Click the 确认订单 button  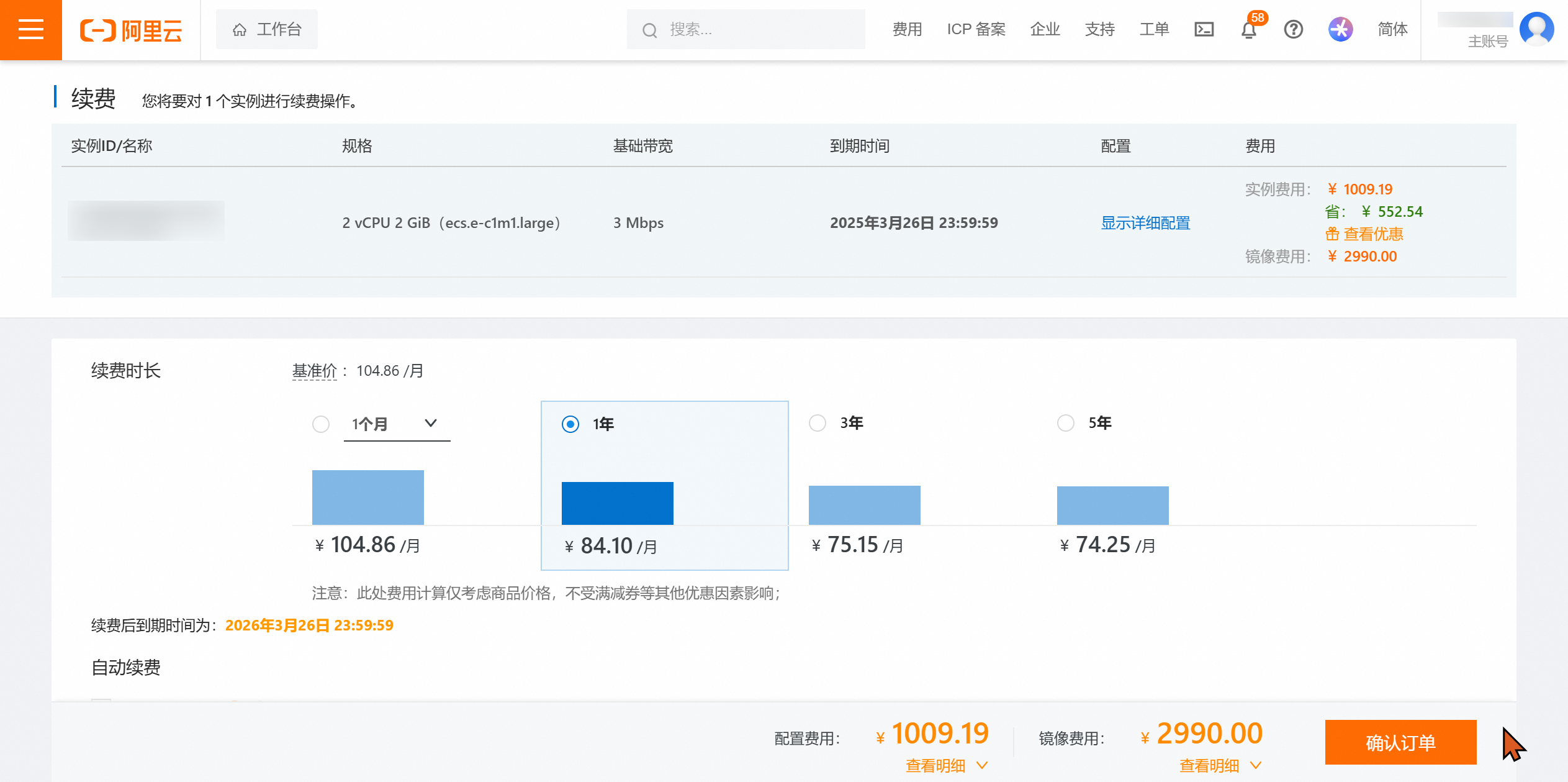click(x=1400, y=742)
